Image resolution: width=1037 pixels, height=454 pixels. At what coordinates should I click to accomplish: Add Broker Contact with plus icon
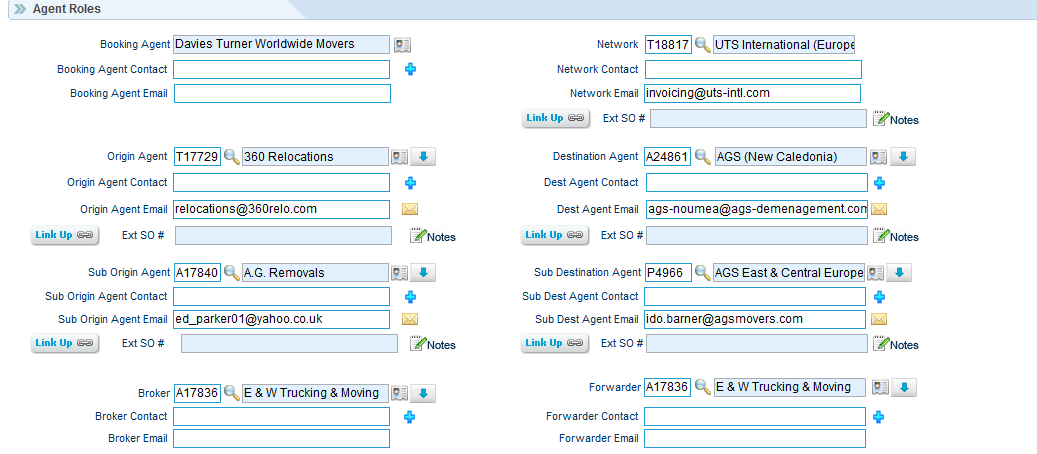410,417
